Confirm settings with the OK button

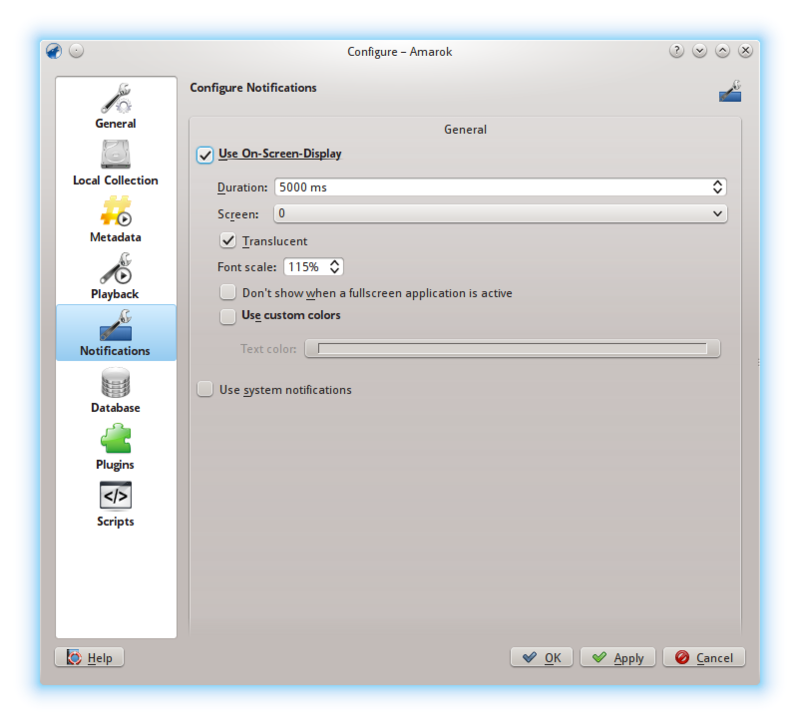[x=542, y=657]
